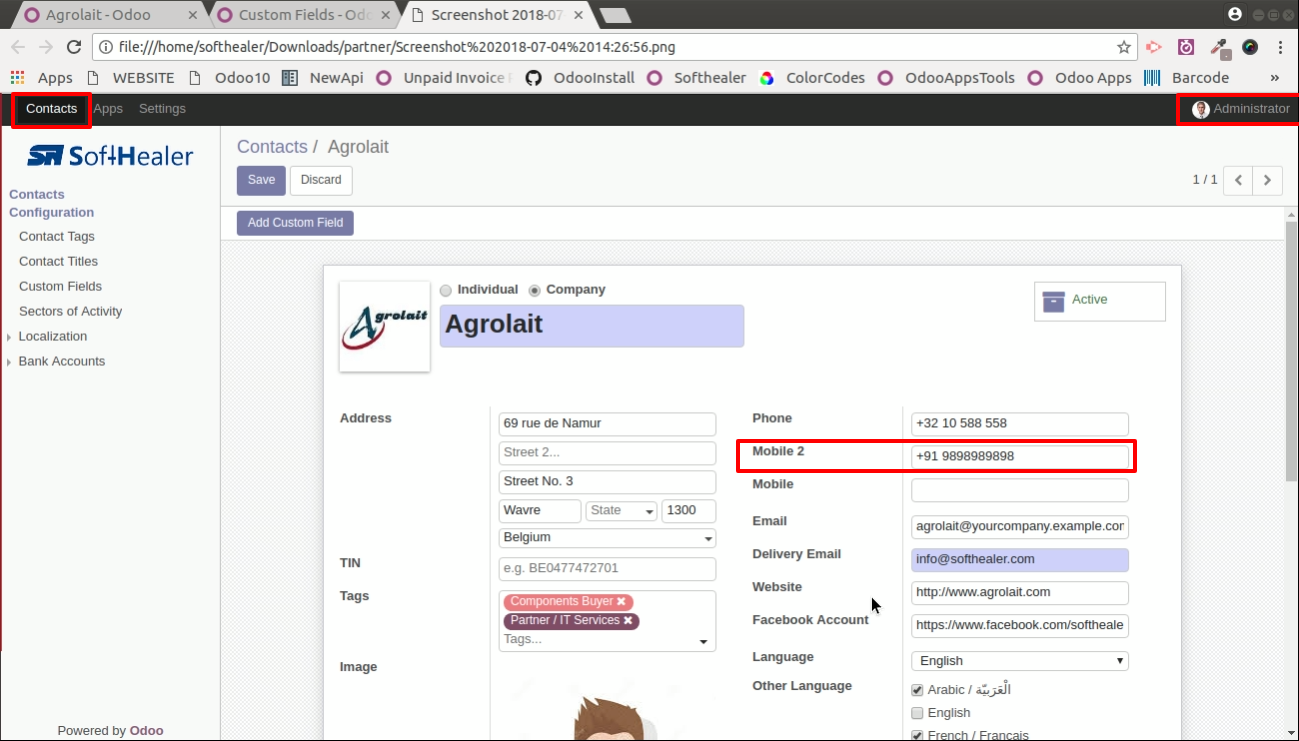Viewport: 1299px width, 741px height.
Task: Click the Mobile 2 input field
Action: [x=1020, y=456]
